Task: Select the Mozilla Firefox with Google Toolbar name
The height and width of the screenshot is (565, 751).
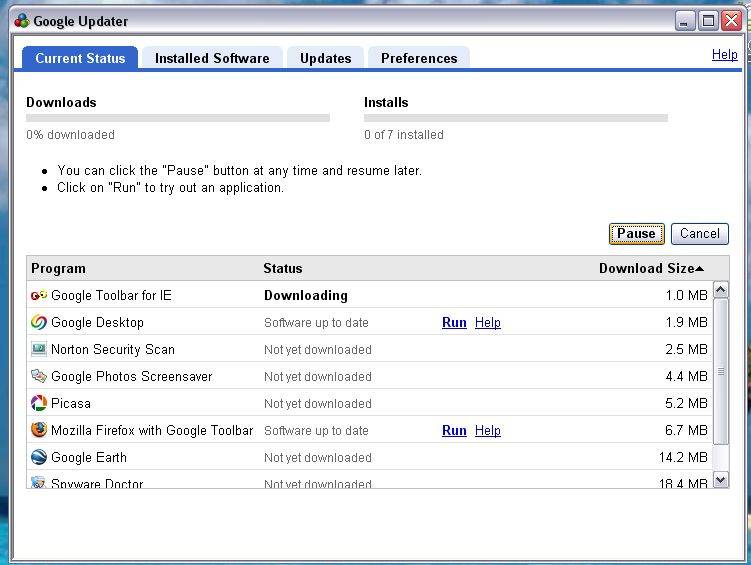Action: [152, 430]
